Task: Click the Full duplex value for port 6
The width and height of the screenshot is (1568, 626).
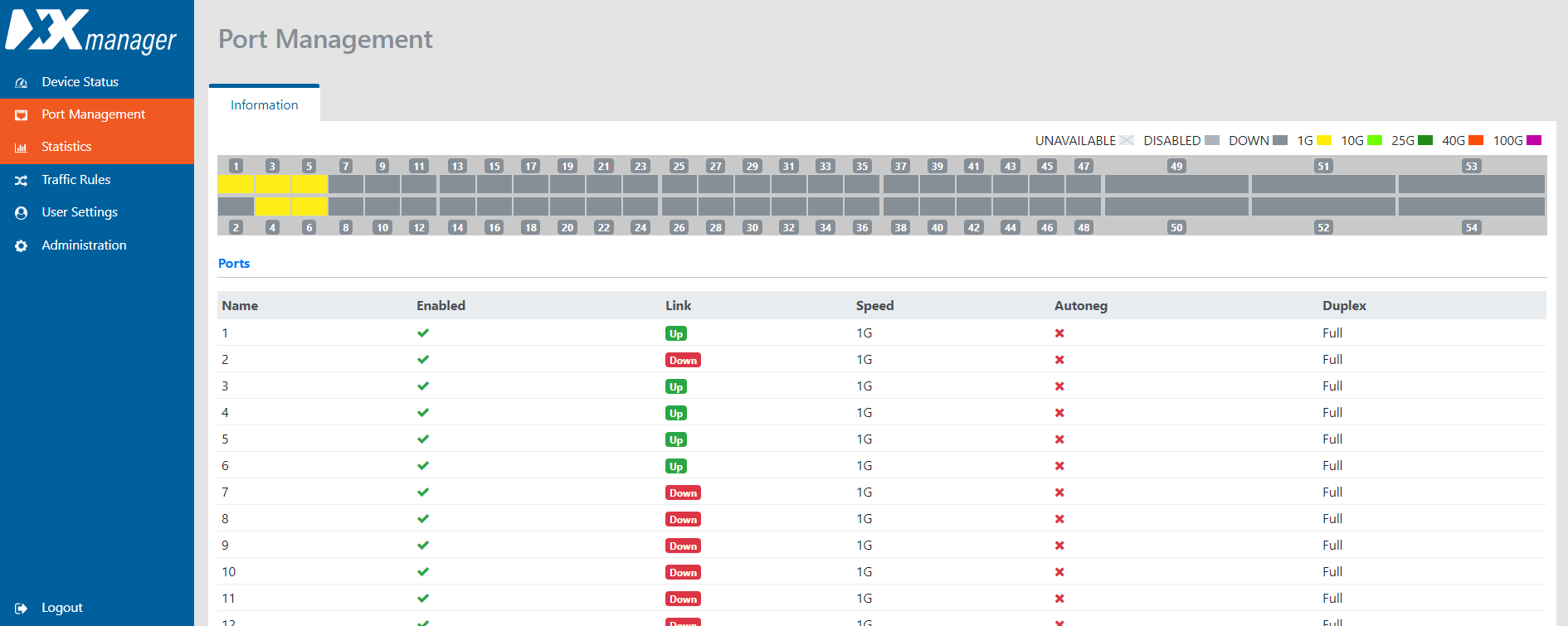Action: 1332,466
